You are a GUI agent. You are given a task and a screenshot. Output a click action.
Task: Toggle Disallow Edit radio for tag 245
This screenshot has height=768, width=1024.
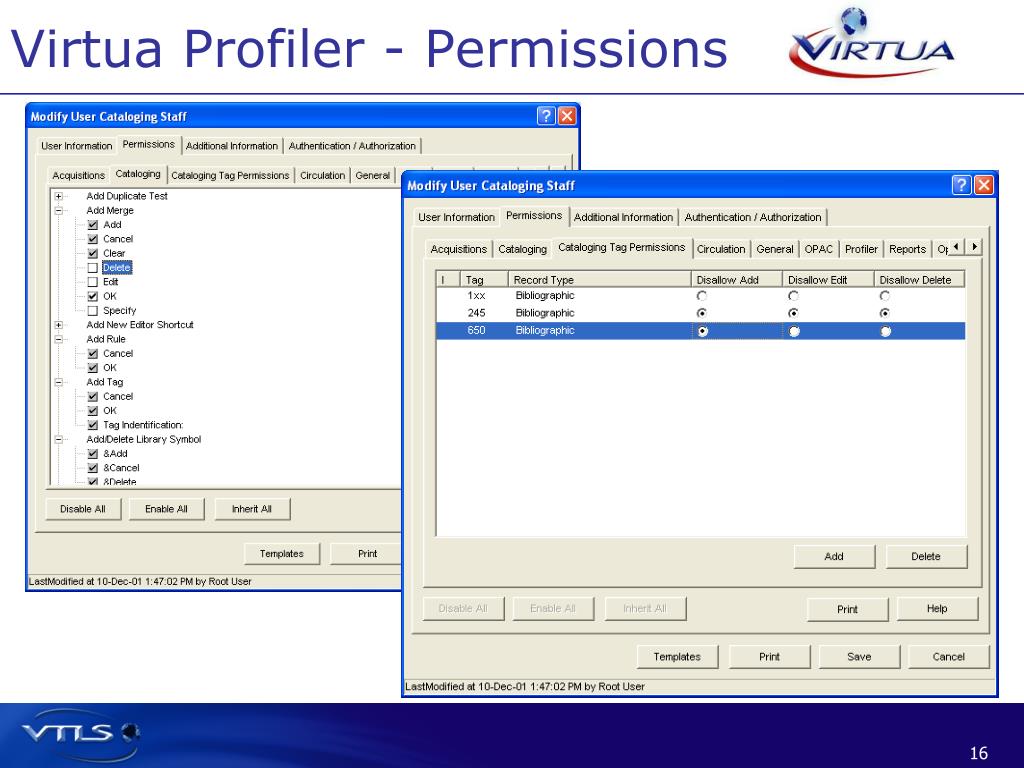click(793, 313)
